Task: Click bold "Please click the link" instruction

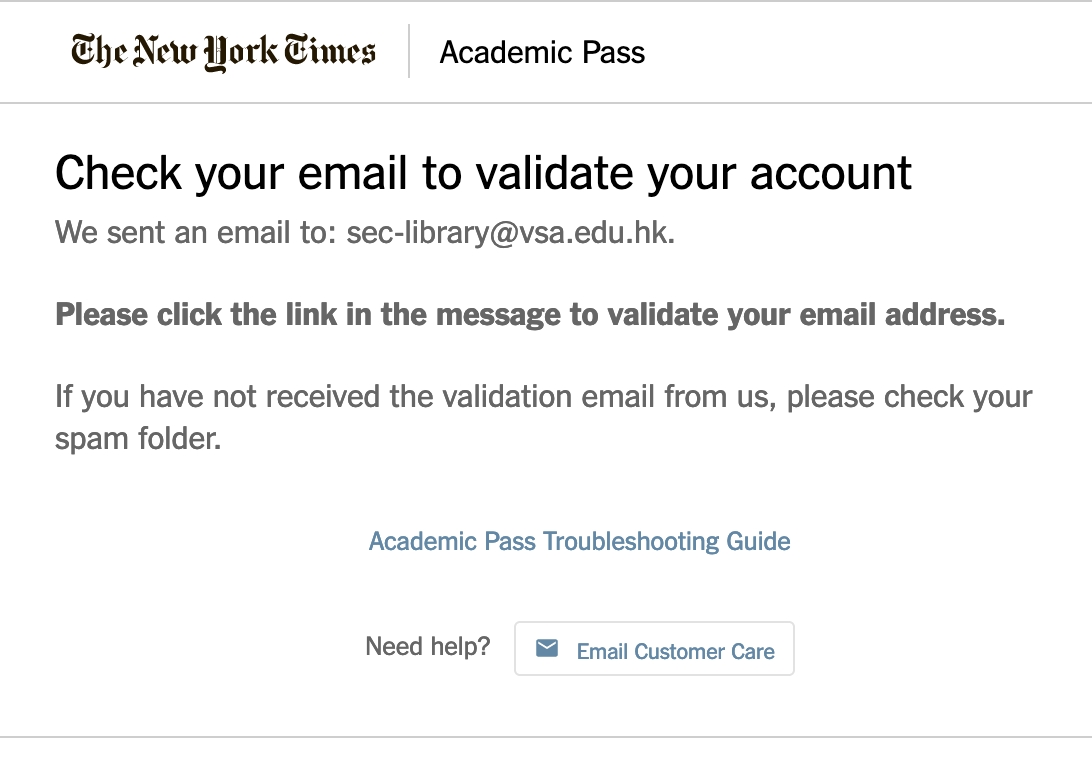Action: (530, 315)
